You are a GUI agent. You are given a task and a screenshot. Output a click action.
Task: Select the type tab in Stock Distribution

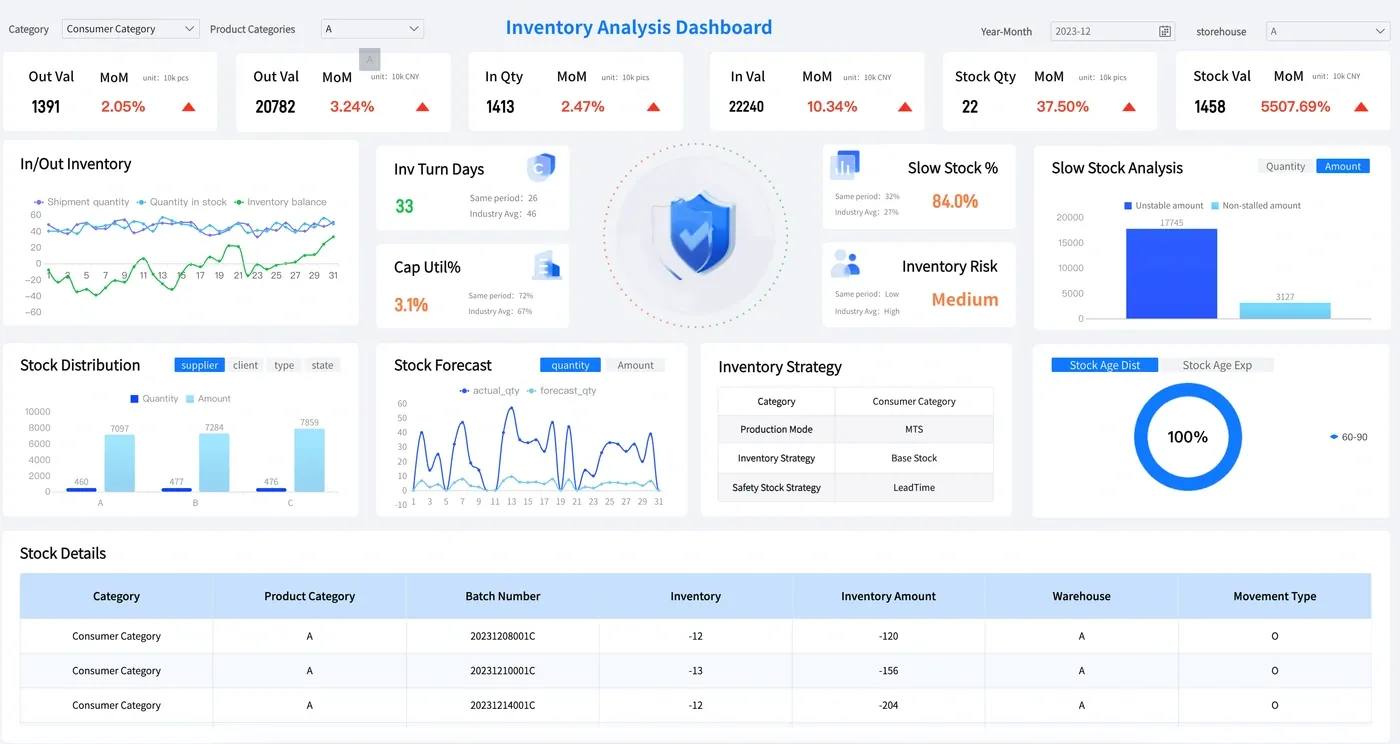click(x=284, y=365)
